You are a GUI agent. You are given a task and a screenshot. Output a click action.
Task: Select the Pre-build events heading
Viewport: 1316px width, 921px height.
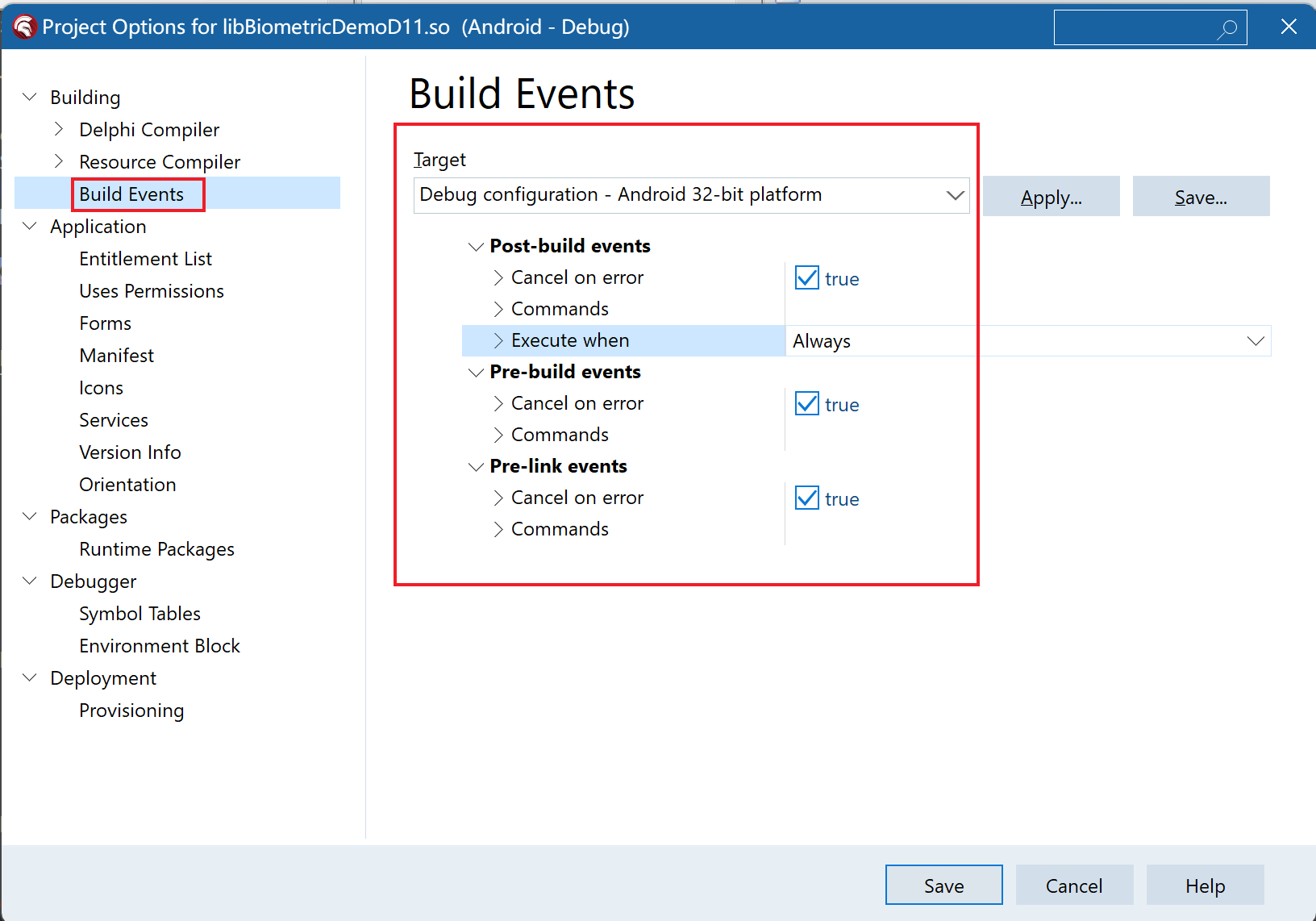565,372
